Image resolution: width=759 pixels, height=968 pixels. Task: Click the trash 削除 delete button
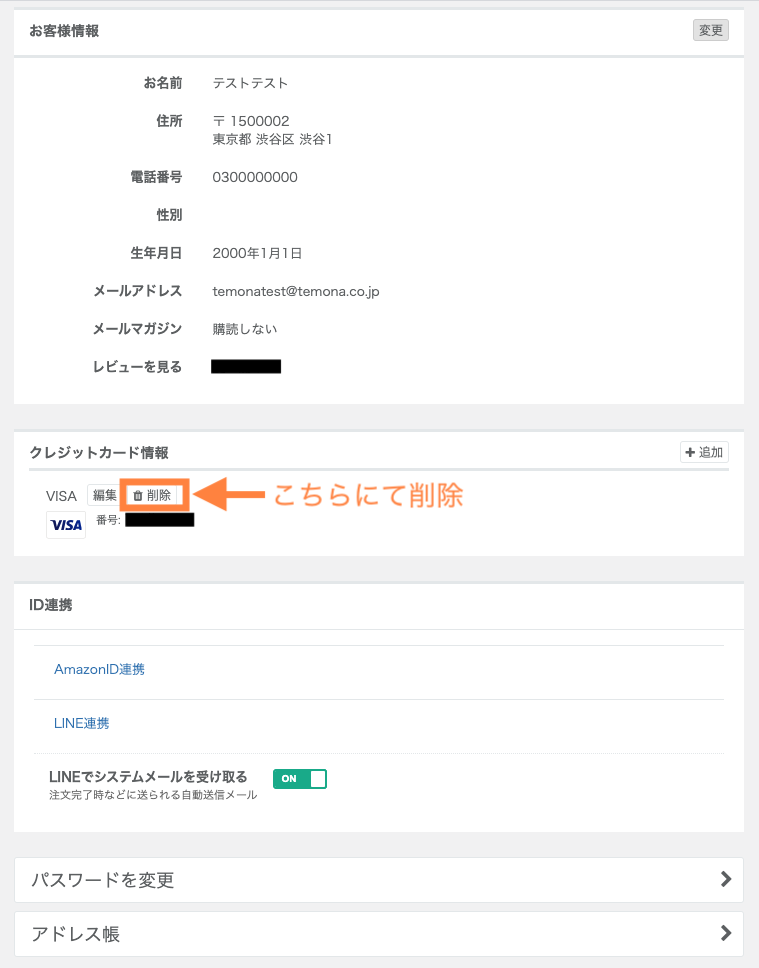click(x=152, y=495)
